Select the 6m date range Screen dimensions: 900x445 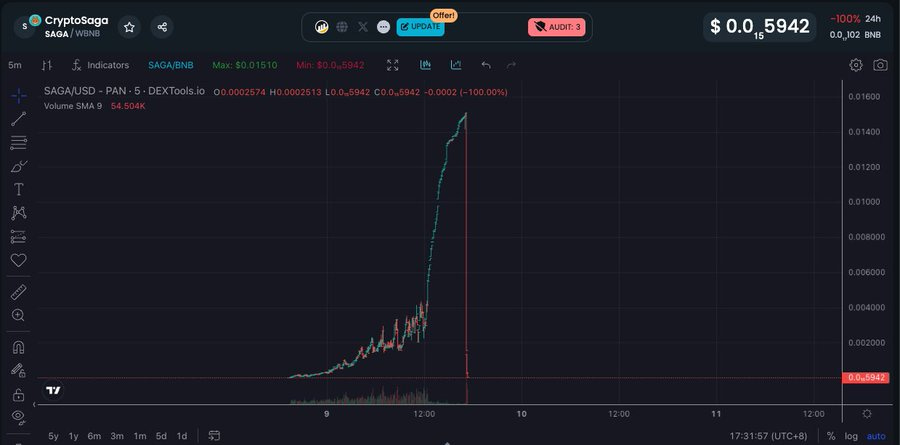click(94, 436)
